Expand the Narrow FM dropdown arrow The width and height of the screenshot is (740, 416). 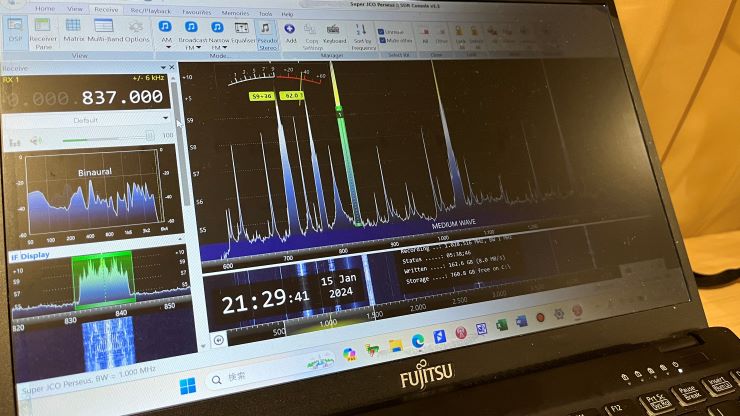click(x=225, y=47)
